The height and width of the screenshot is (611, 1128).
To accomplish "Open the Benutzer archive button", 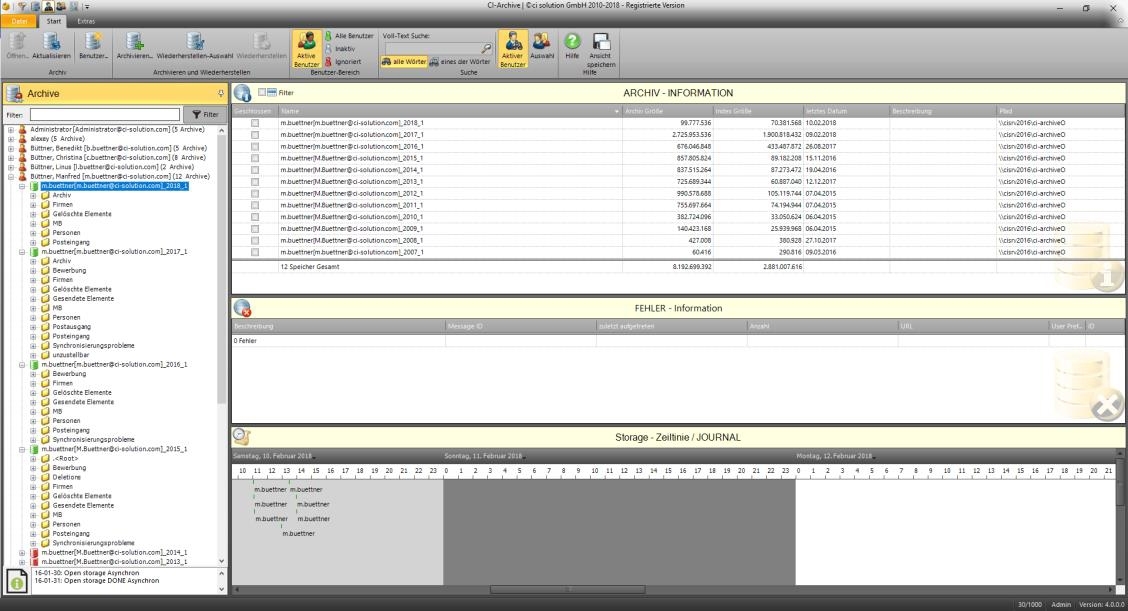I will click(93, 46).
